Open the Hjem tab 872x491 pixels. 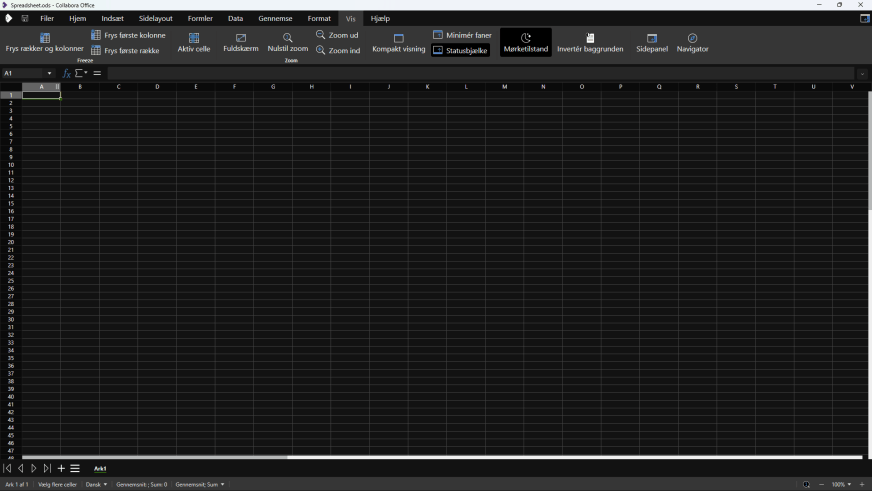tap(77, 18)
